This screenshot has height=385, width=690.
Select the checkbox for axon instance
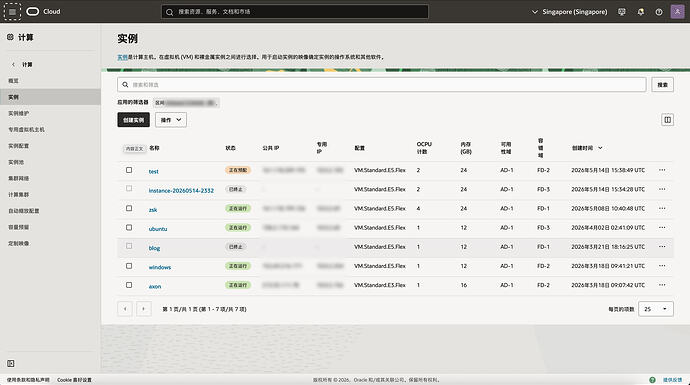[129, 285]
